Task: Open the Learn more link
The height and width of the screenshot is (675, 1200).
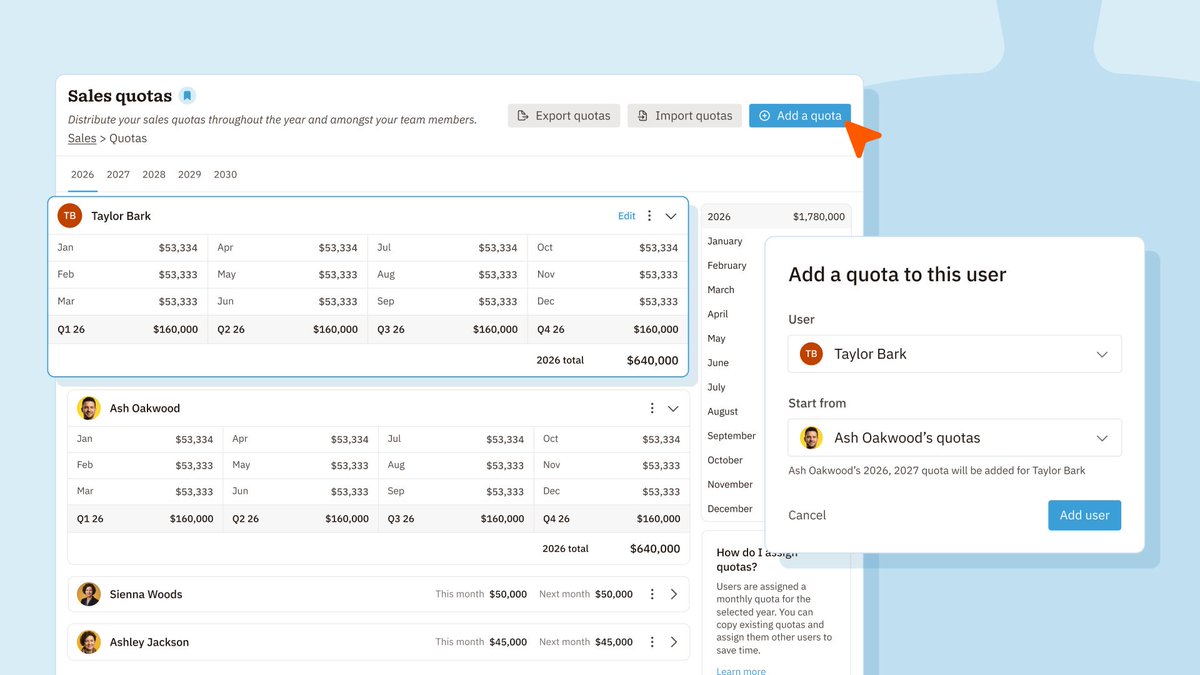Action: pyautogui.click(x=741, y=671)
